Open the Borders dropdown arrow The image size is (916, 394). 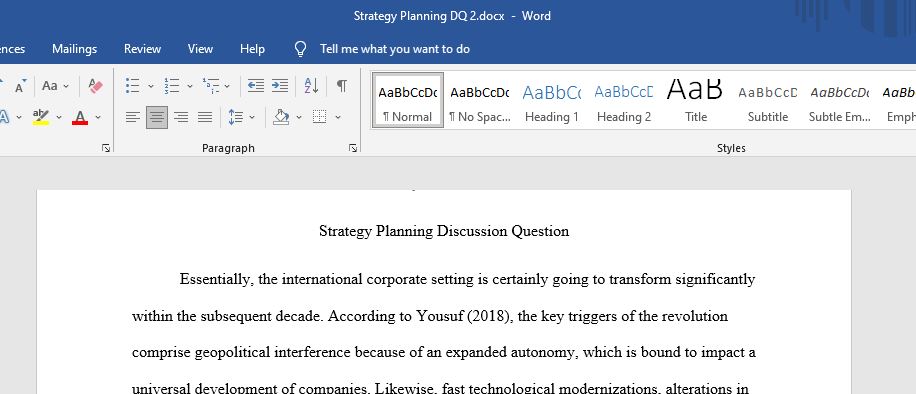coord(338,117)
